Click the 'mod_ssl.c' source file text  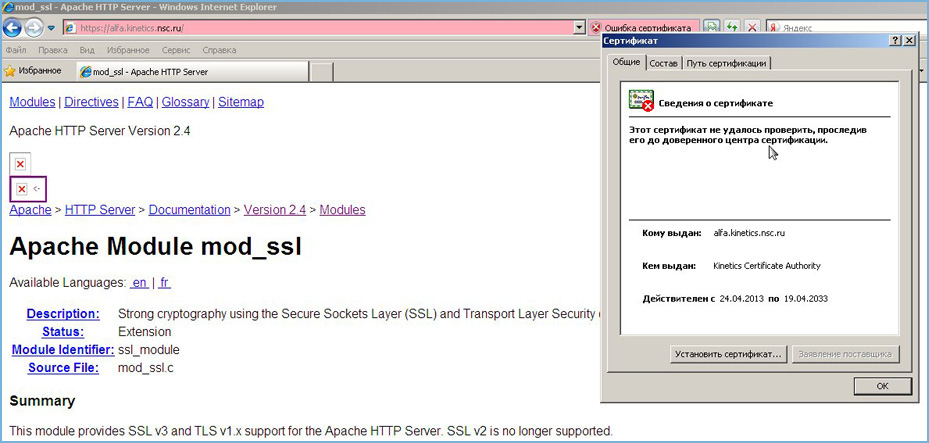click(146, 368)
